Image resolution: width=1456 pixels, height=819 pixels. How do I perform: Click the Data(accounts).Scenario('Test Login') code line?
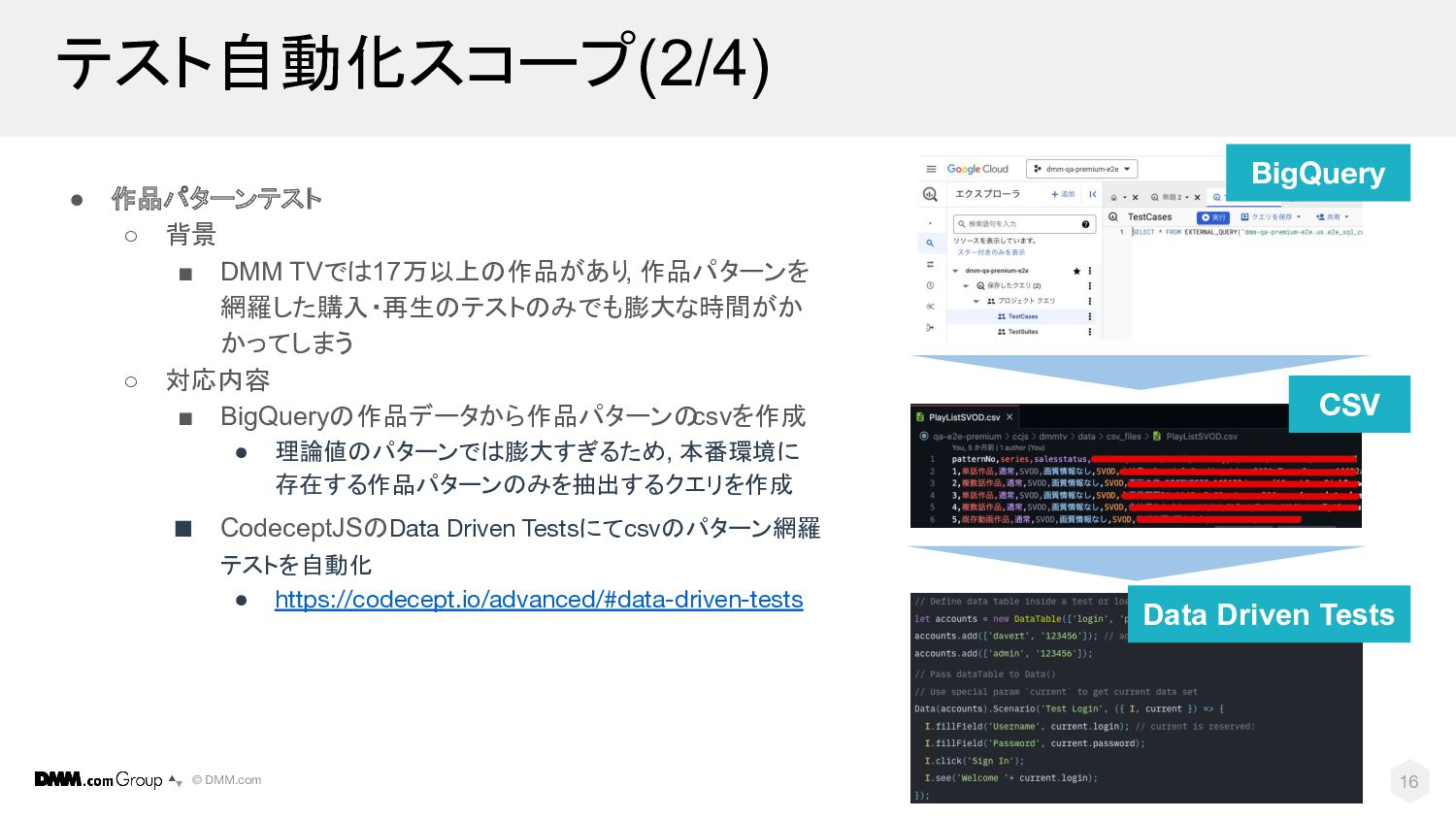(x=1070, y=708)
